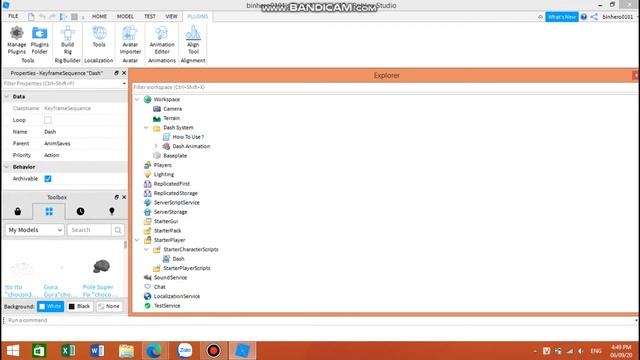Click the help question mark icon
Viewport: 640px width, 360px height.
tap(584, 17)
